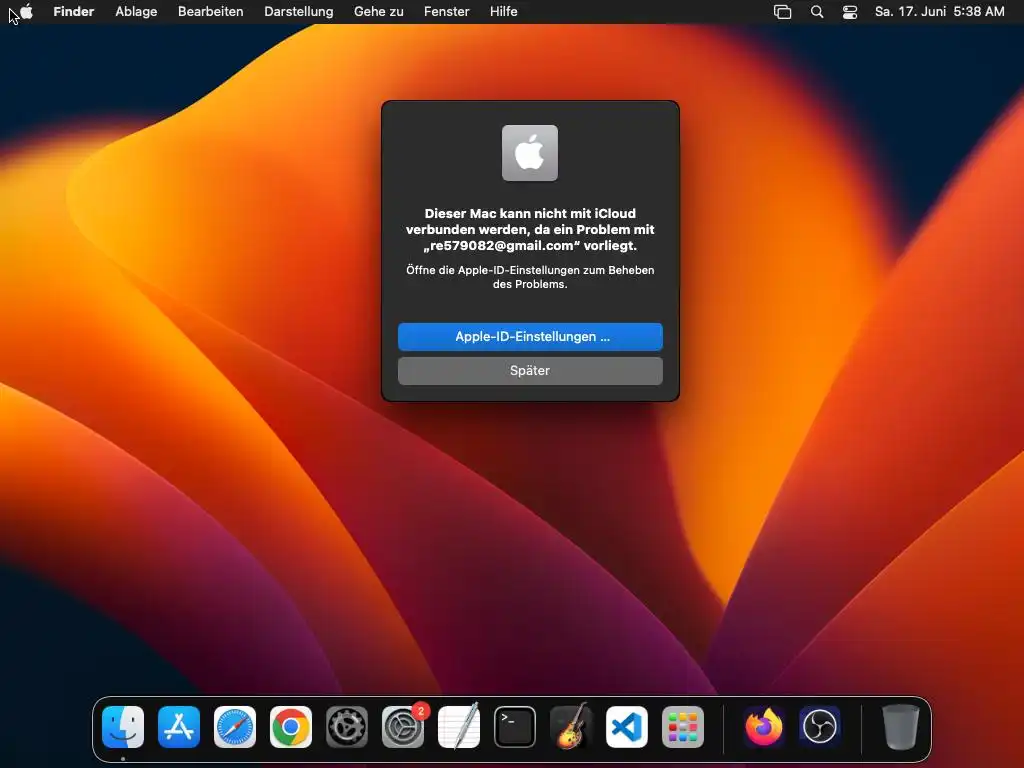This screenshot has height=768, width=1024.
Task: Open Terminal from the Dock
Action: [x=515, y=727]
